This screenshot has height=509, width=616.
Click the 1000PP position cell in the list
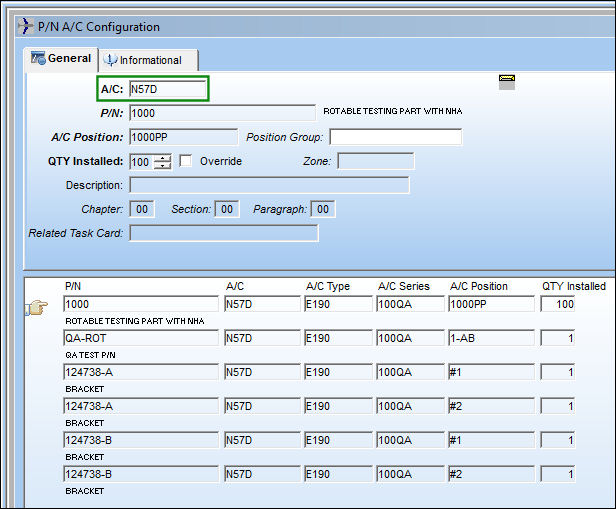pos(491,304)
